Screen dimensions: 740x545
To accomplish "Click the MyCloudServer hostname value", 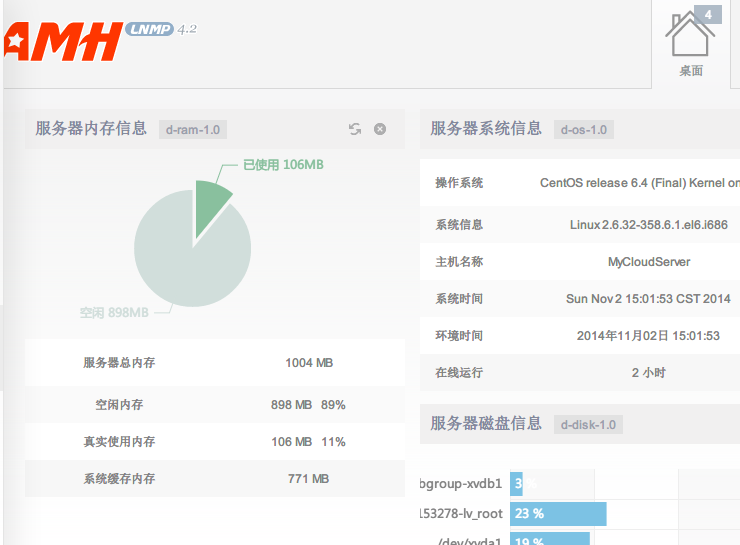I will pyautogui.click(x=649, y=262).
